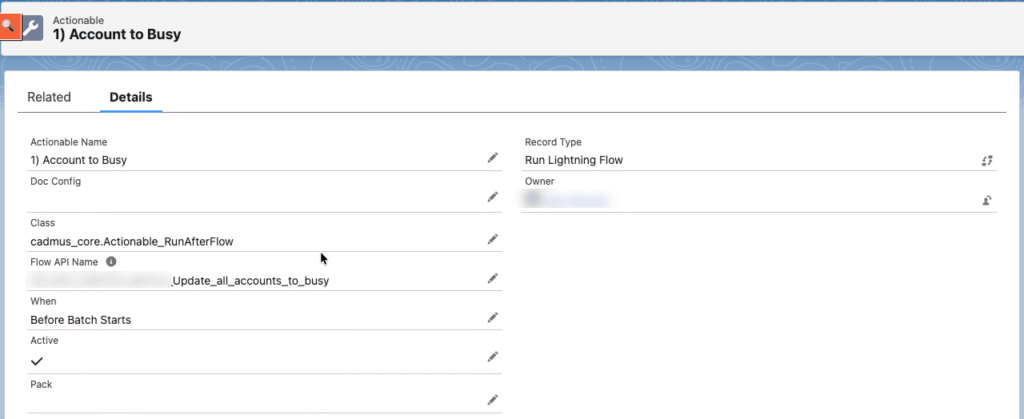Viewport: 1024px width, 419px height.
Task: Change record type icon beside Run Lightning Flow
Action: click(x=987, y=160)
